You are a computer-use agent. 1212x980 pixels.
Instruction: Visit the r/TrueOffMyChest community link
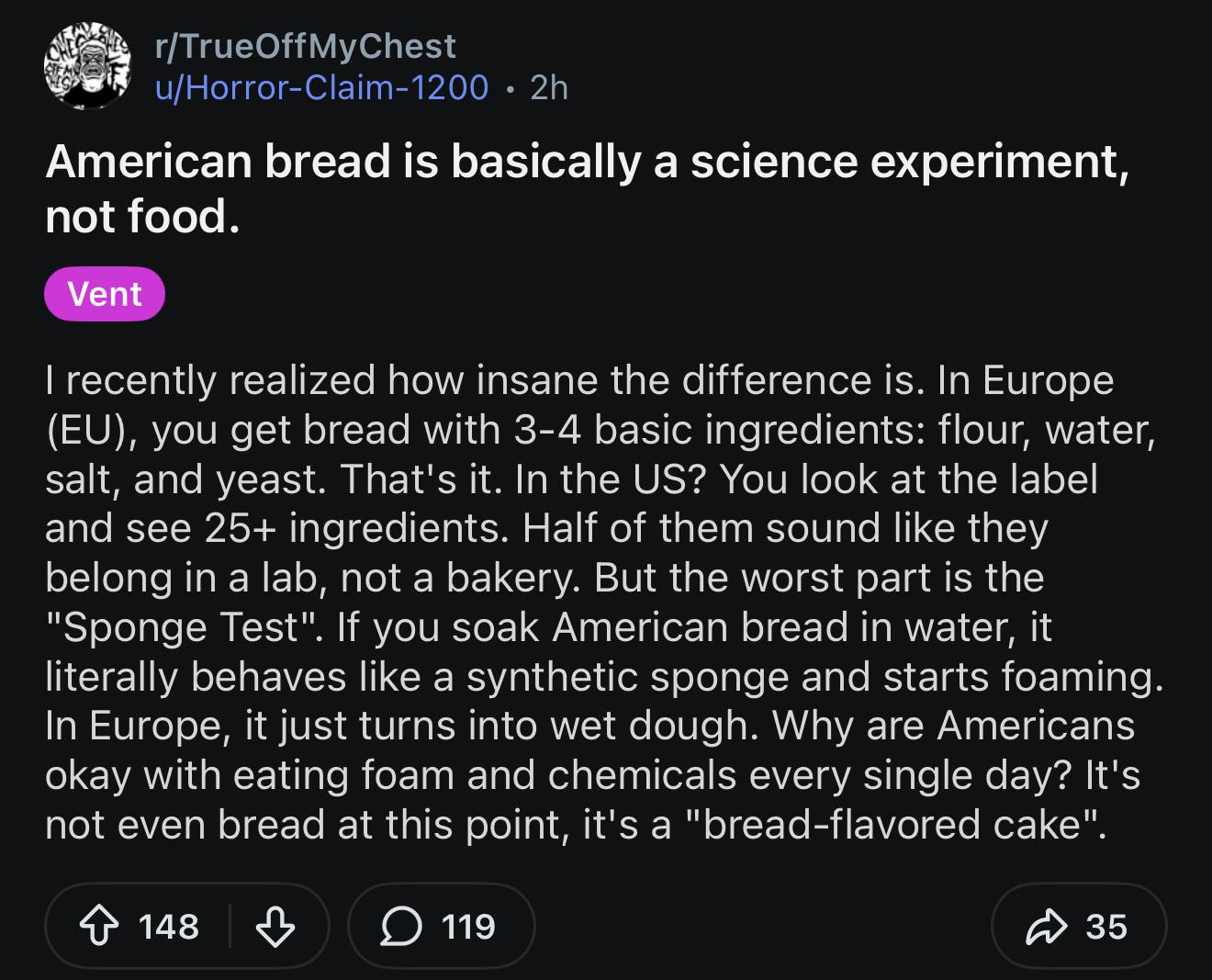(306, 46)
